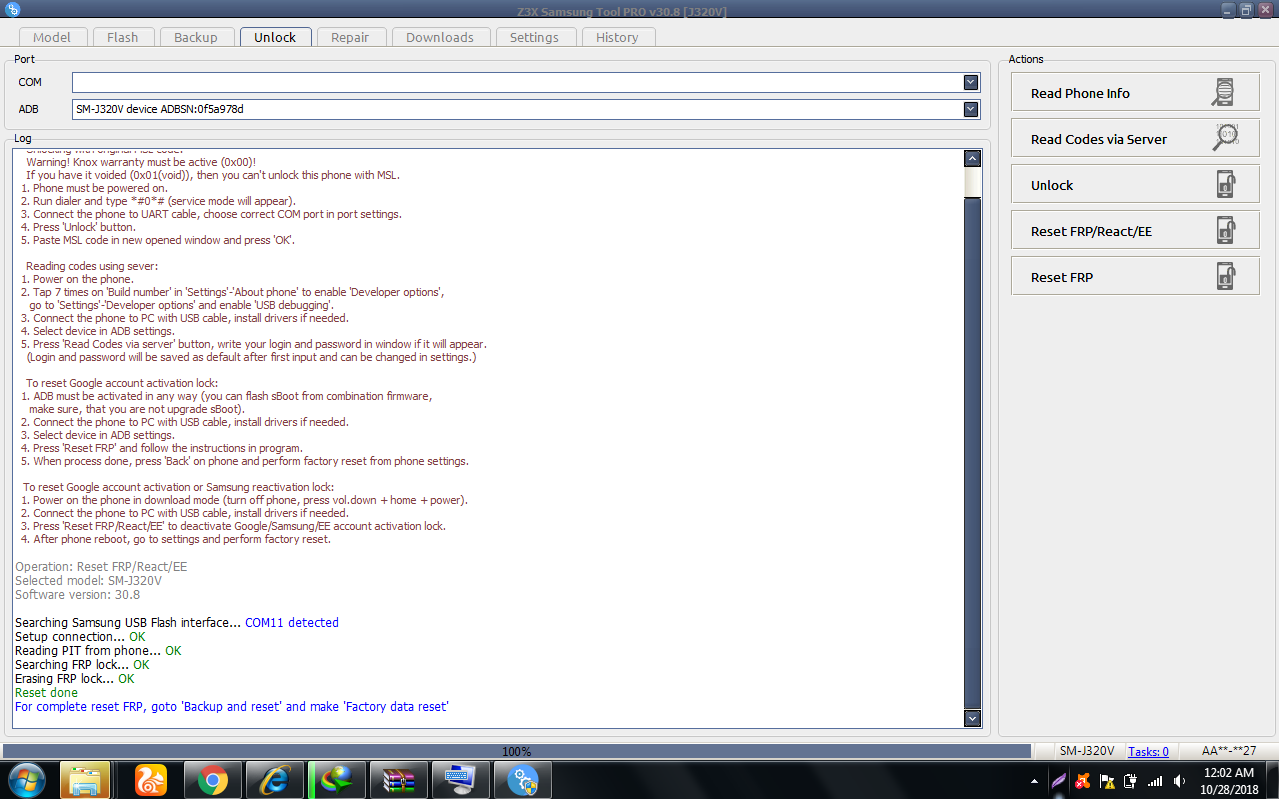The image size is (1279, 799).
Task: Open Action Center flag icon in tray
Action: [x=1107, y=781]
